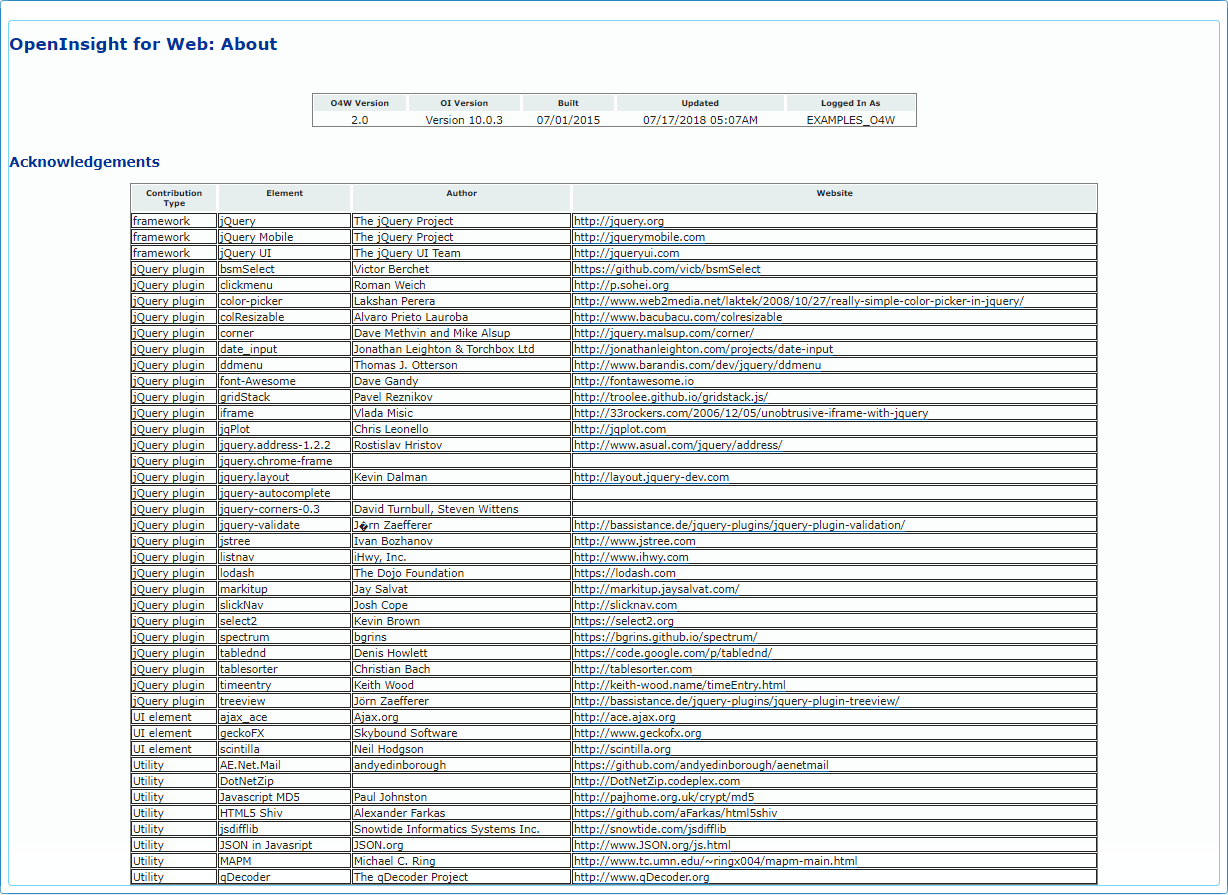Click the colResizable element cell
This screenshot has width=1228, height=895.
(285, 317)
